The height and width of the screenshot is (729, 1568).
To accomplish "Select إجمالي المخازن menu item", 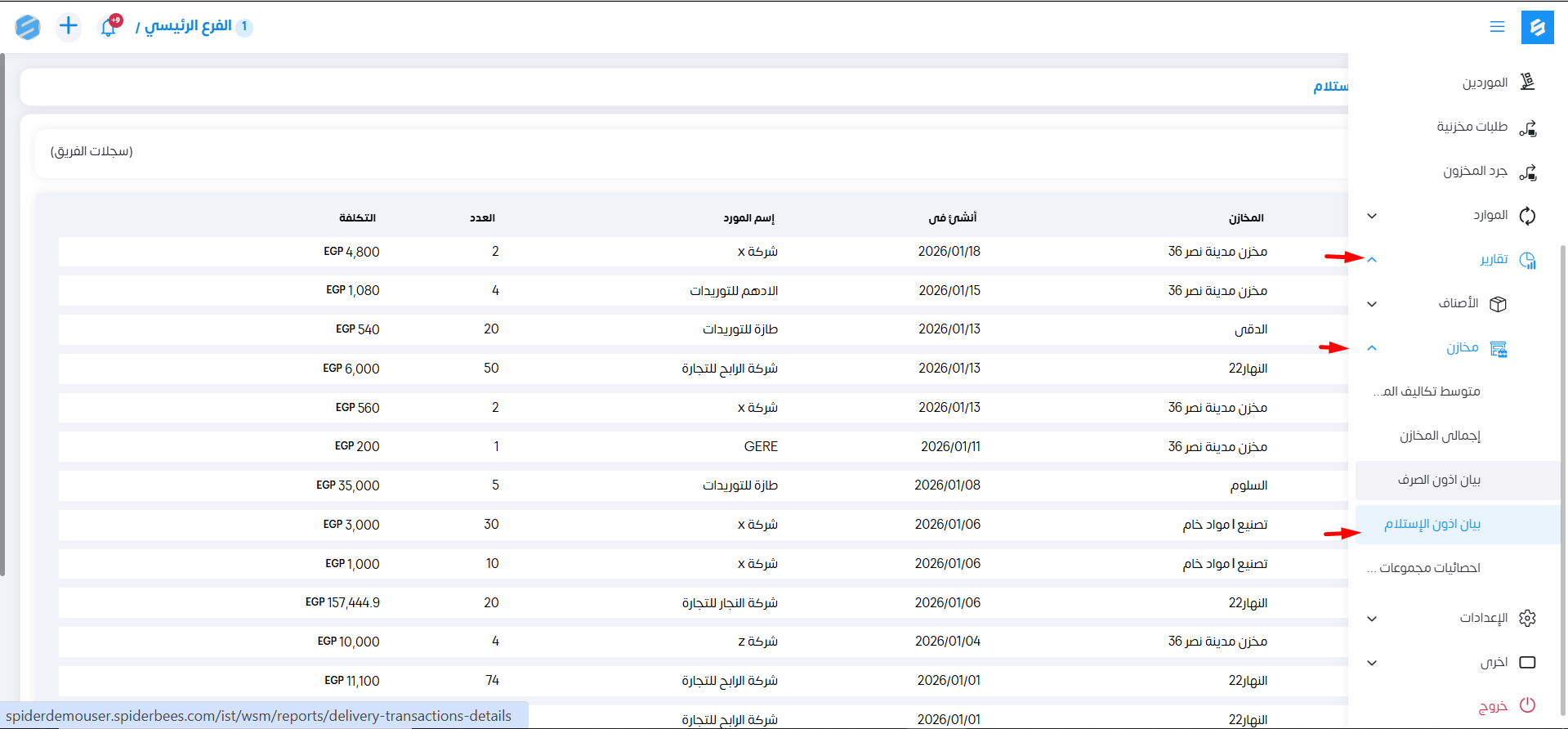I will coord(1440,436).
